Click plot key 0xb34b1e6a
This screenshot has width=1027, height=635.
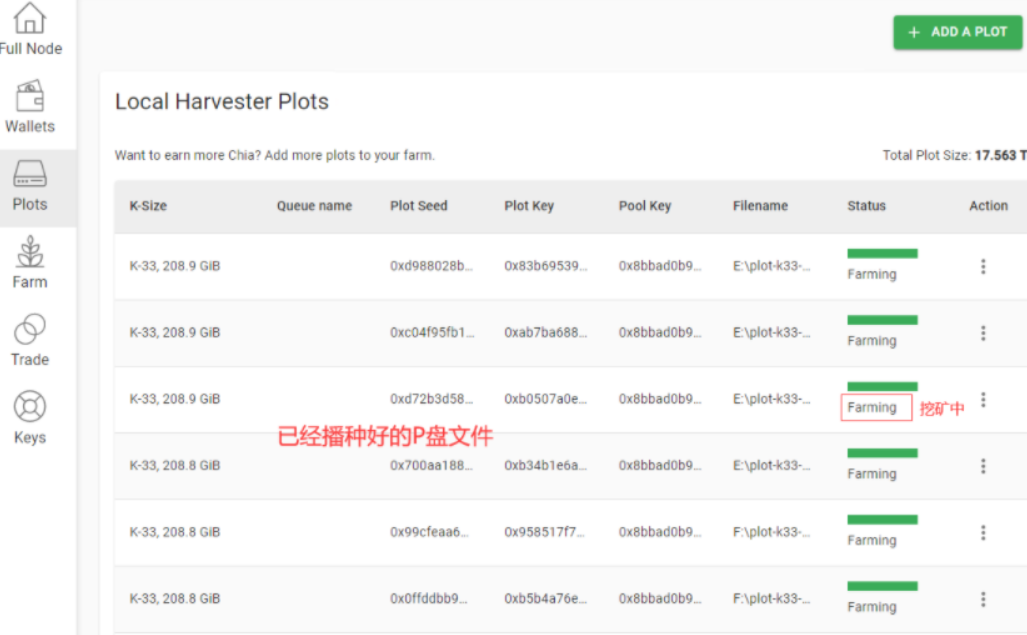[546, 465]
